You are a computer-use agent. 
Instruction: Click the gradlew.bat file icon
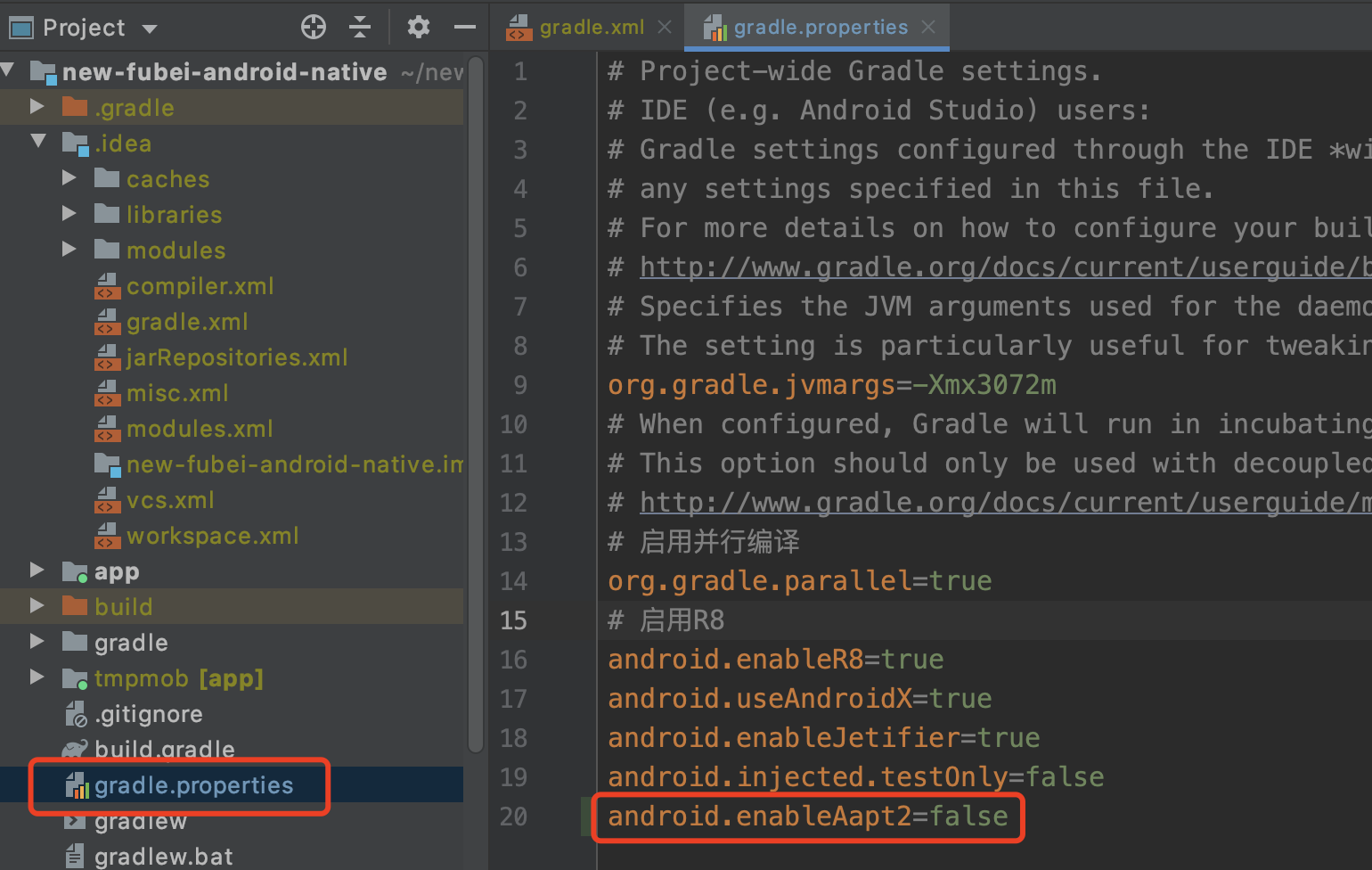[x=76, y=857]
